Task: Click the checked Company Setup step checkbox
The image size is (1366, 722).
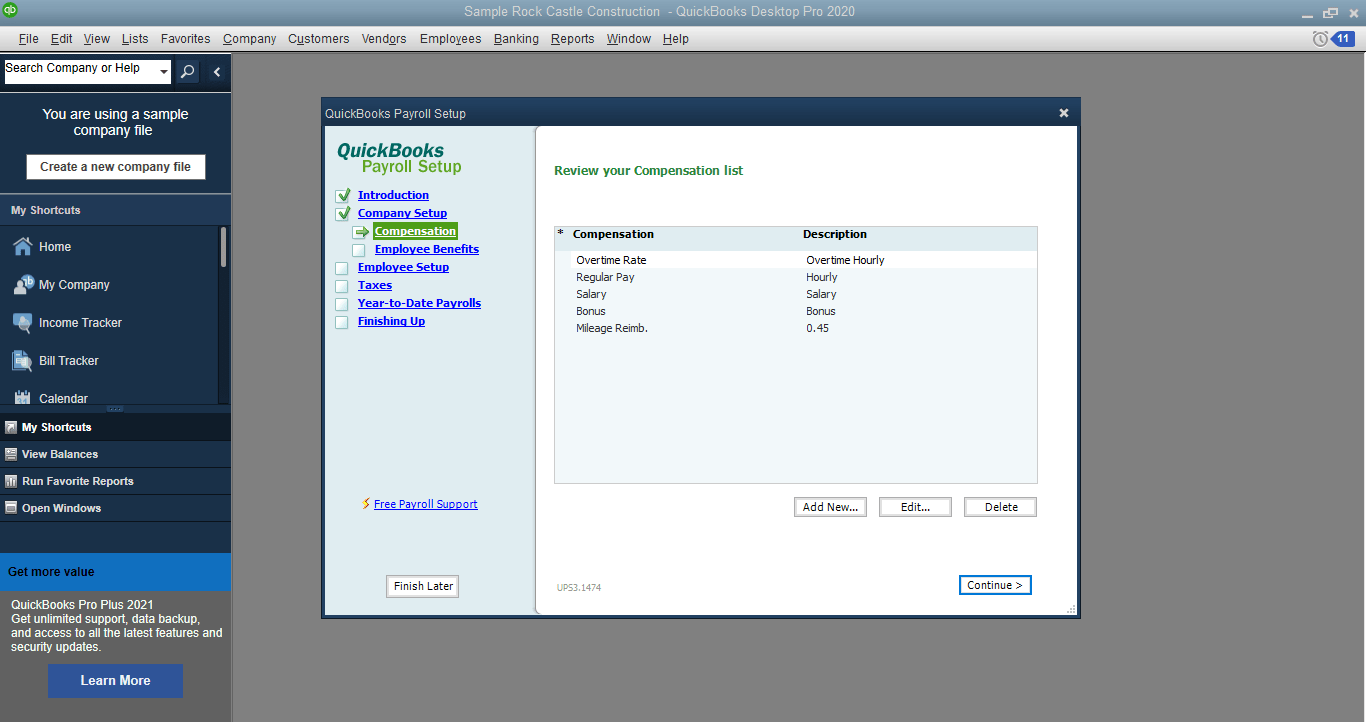Action: coord(343,213)
